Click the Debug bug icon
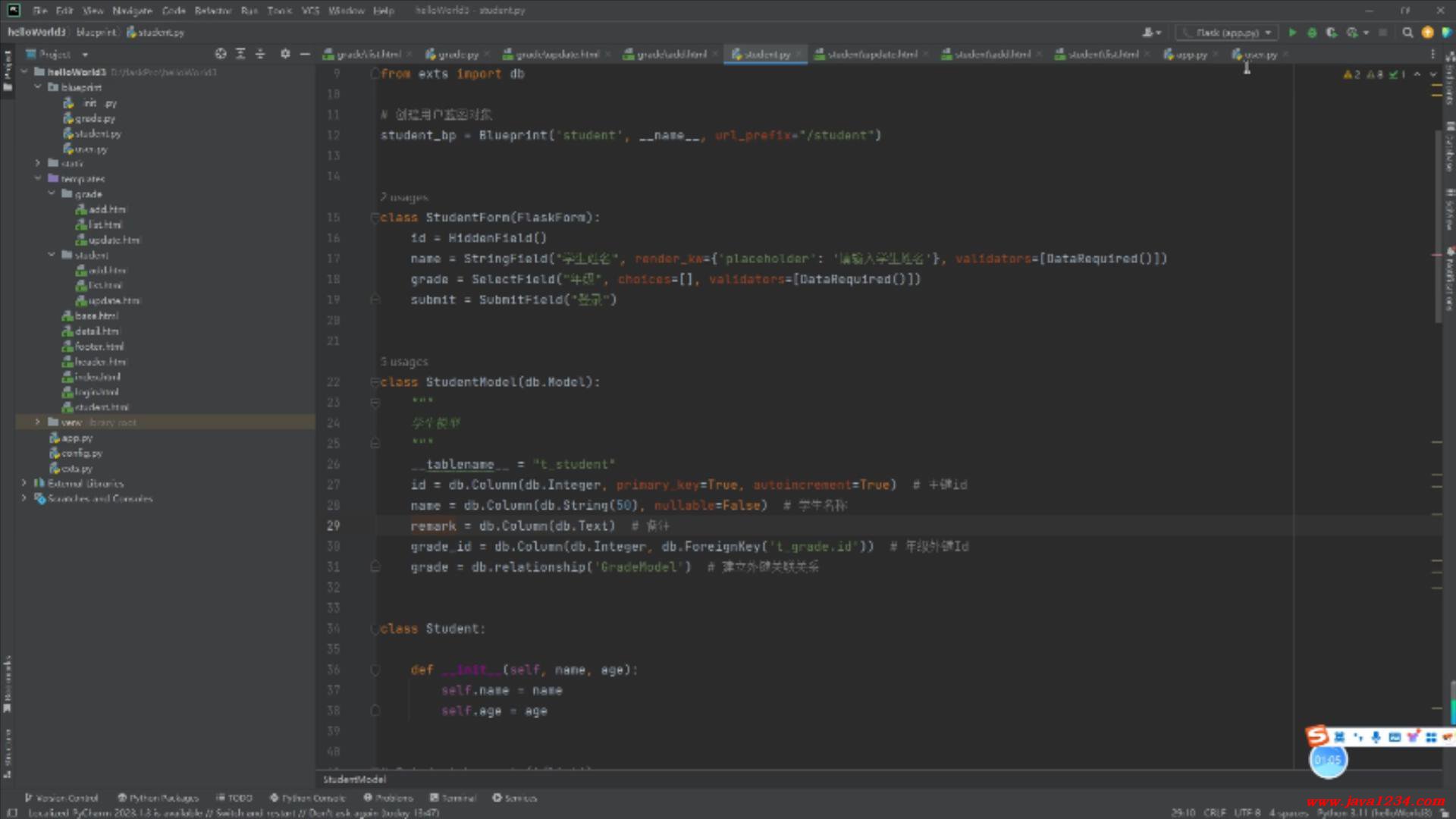 [x=1312, y=33]
